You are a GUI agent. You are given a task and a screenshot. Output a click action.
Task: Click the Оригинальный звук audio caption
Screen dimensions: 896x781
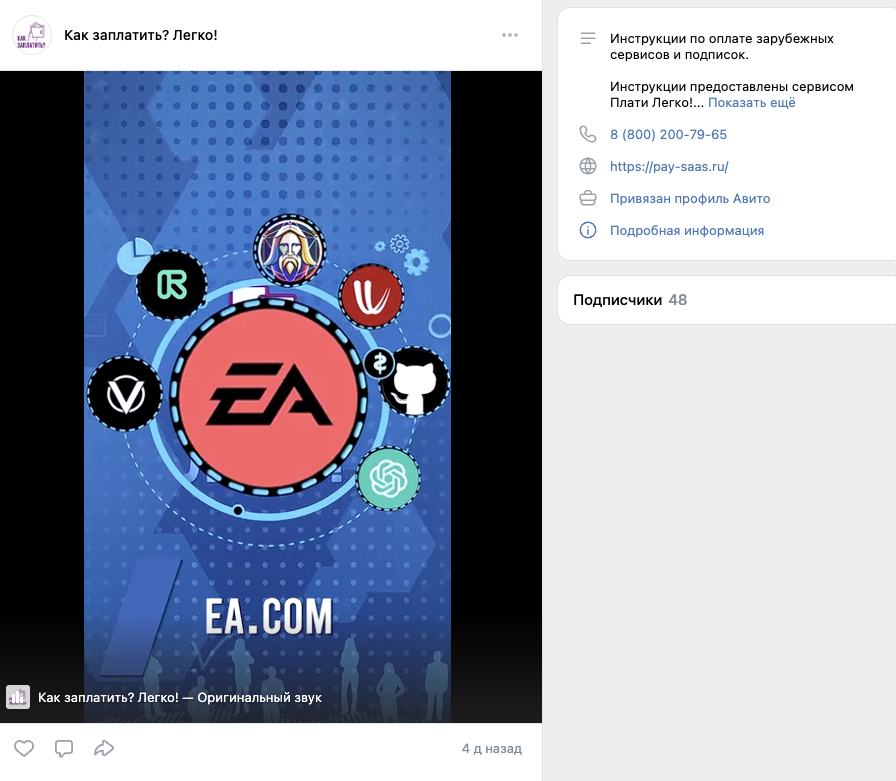[179, 698]
